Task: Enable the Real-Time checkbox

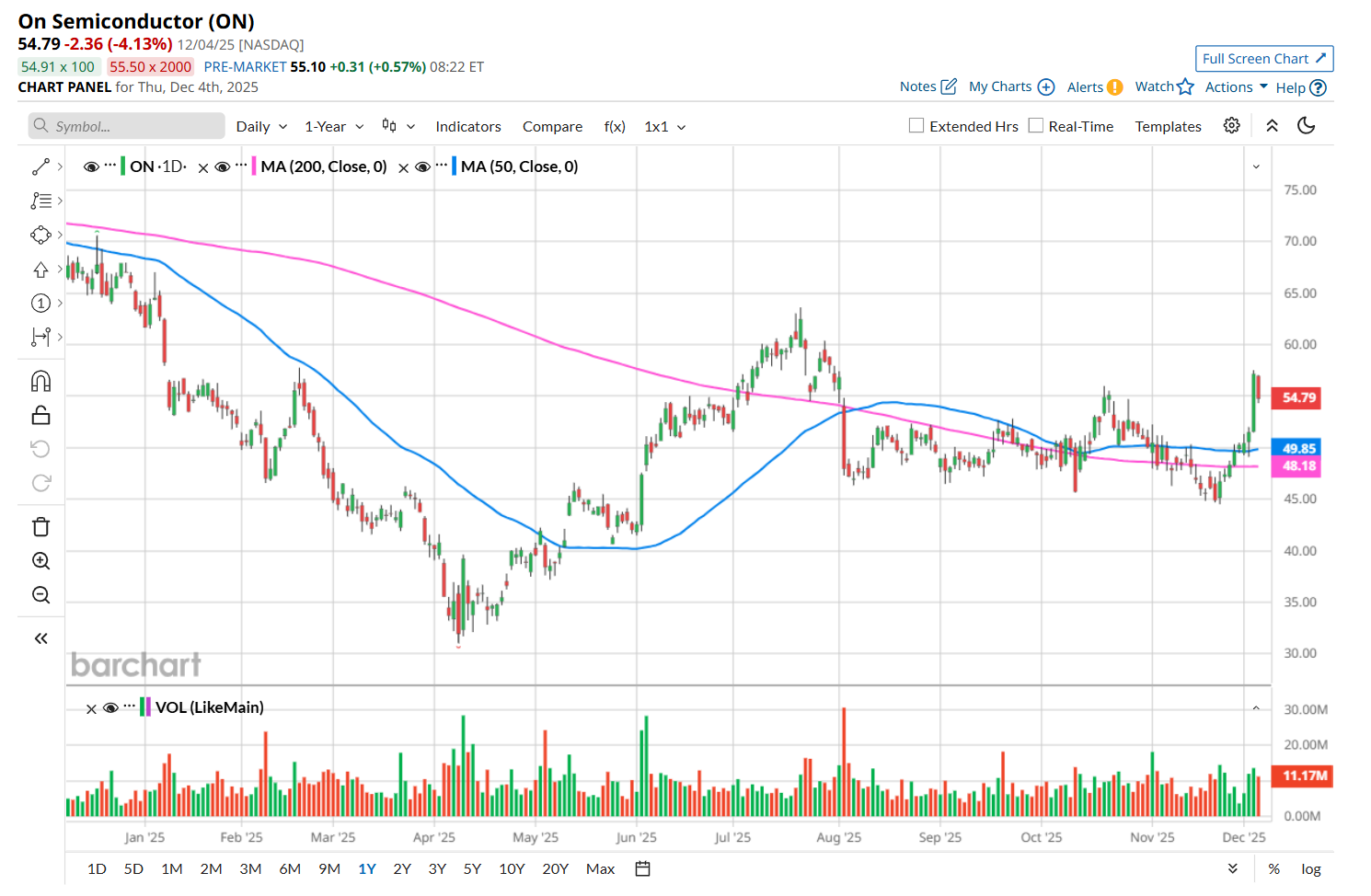Action: [x=1036, y=126]
